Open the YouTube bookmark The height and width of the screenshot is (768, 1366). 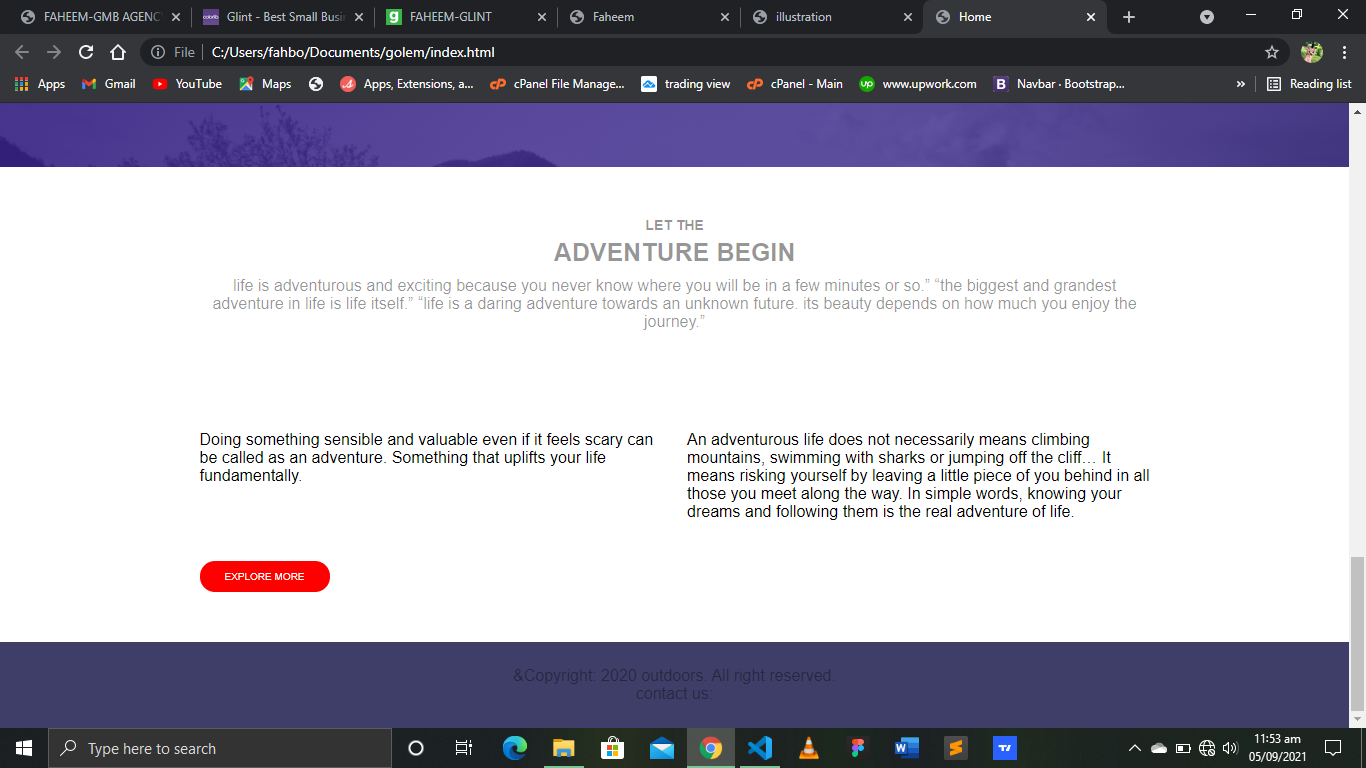click(x=187, y=84)
